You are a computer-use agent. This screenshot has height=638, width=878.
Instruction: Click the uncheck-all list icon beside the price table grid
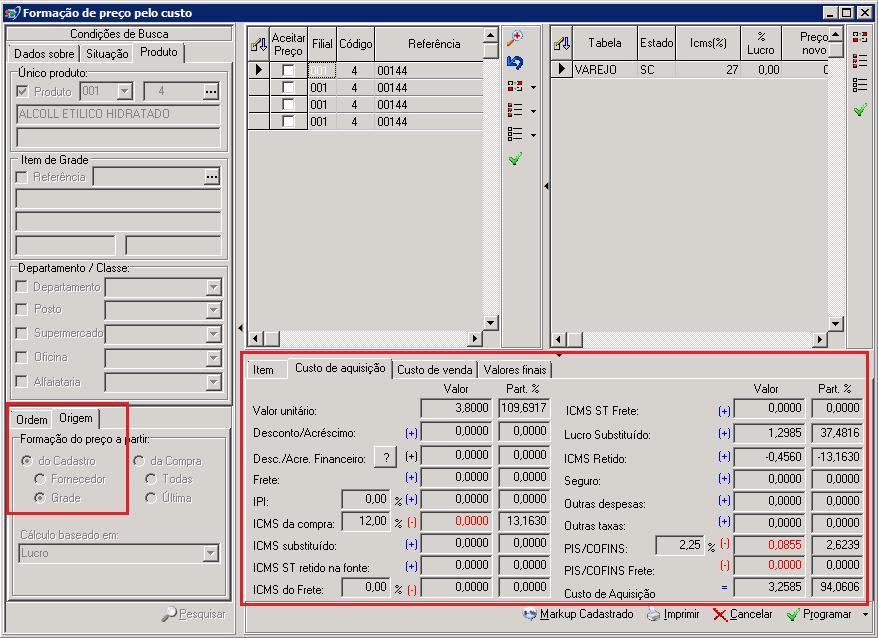point(860,85)
